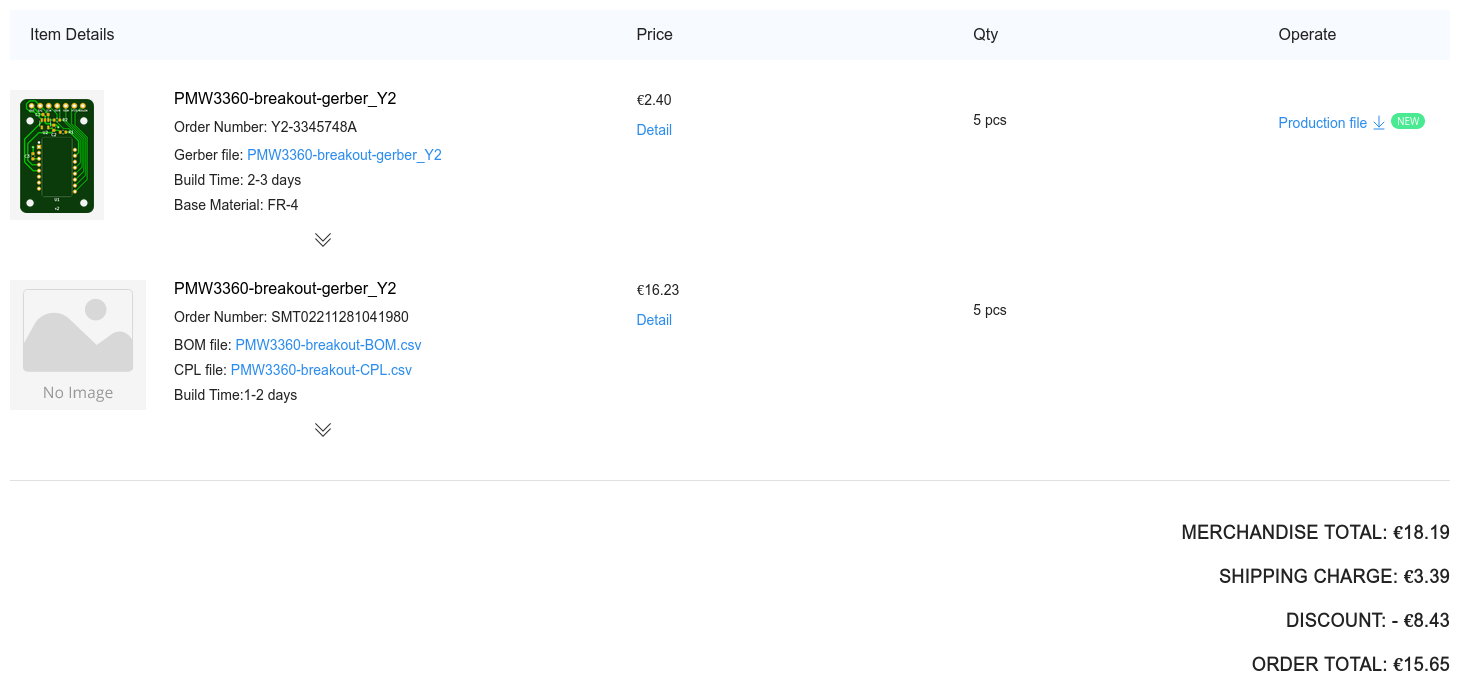Open PMW3360-breakout-CPL.csv file link
The height and width of the screenshot is (687, 1466).
pyautogui.click(x=321, y=370)
